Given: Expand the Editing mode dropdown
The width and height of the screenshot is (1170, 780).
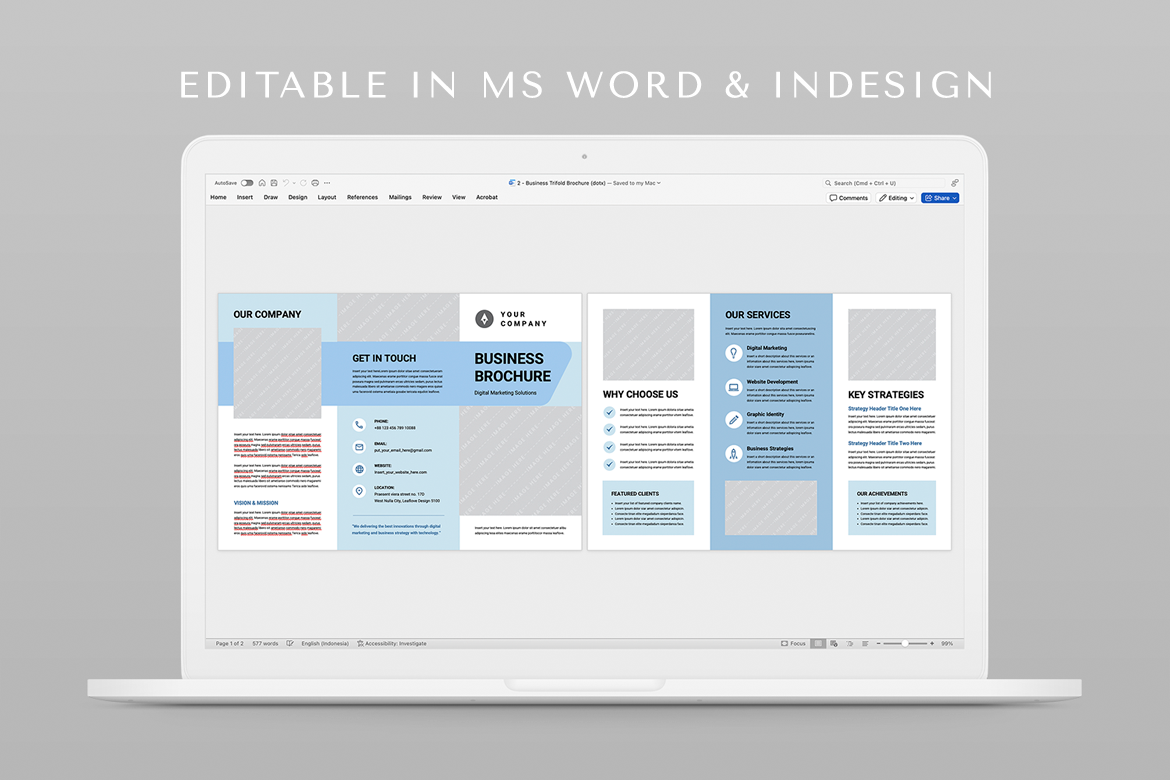Looking at the screenshot, I should click(897, 198).
